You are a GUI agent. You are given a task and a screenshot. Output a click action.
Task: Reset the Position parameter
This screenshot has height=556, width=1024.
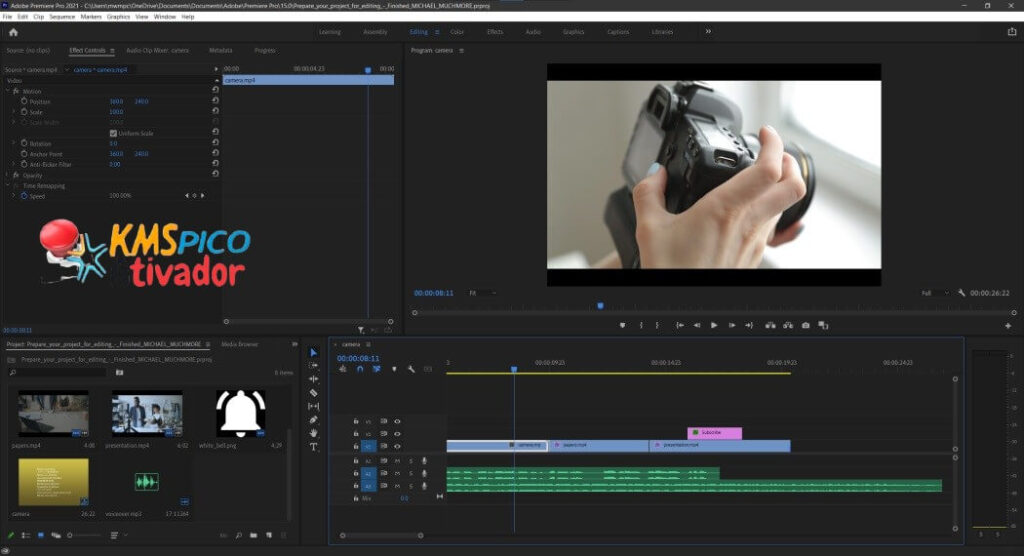216,101
